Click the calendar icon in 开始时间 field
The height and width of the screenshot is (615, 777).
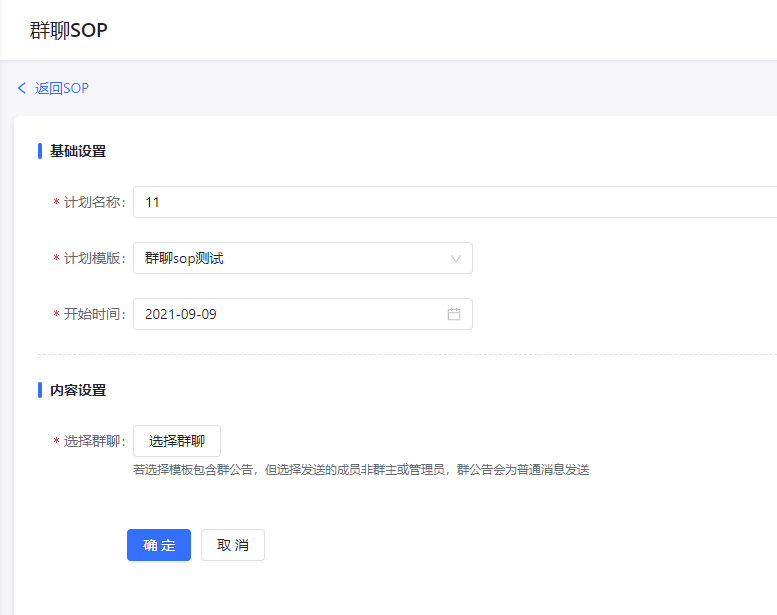pyautogui.click(x=454, y=314)
